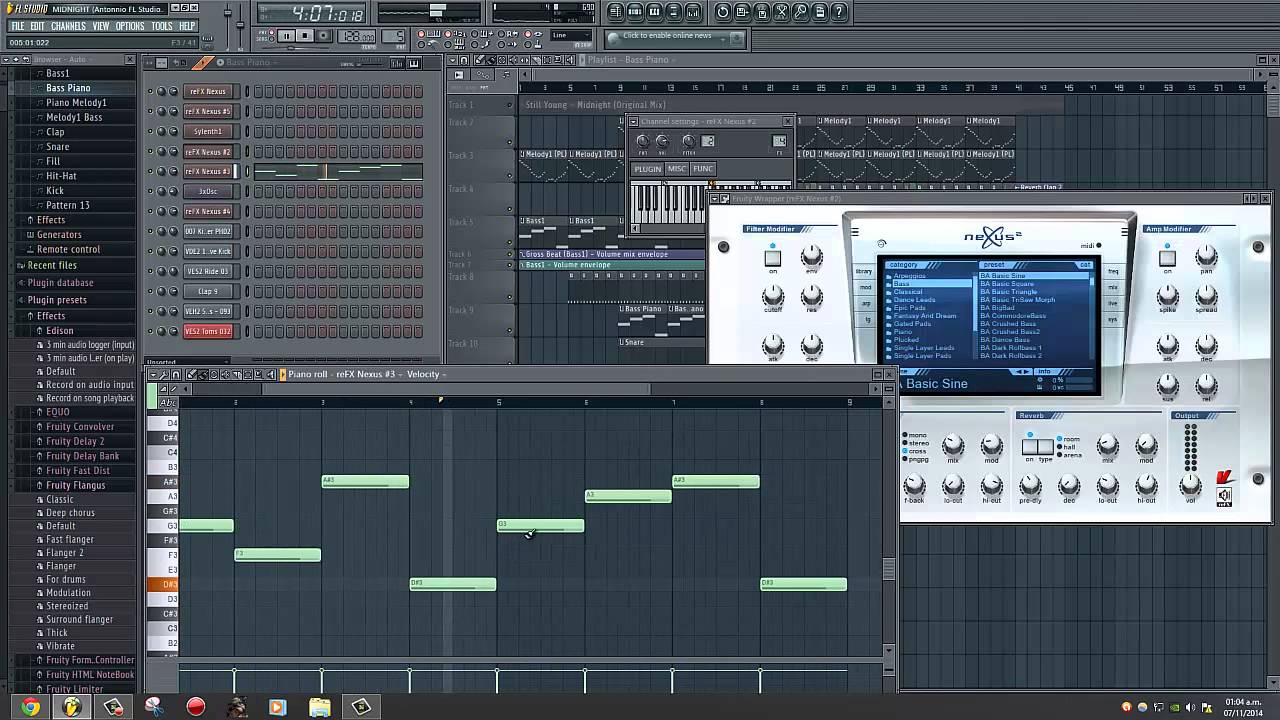Open the OPTIONS menu
The image size is (1280, 720).
(x=130, y=26)
